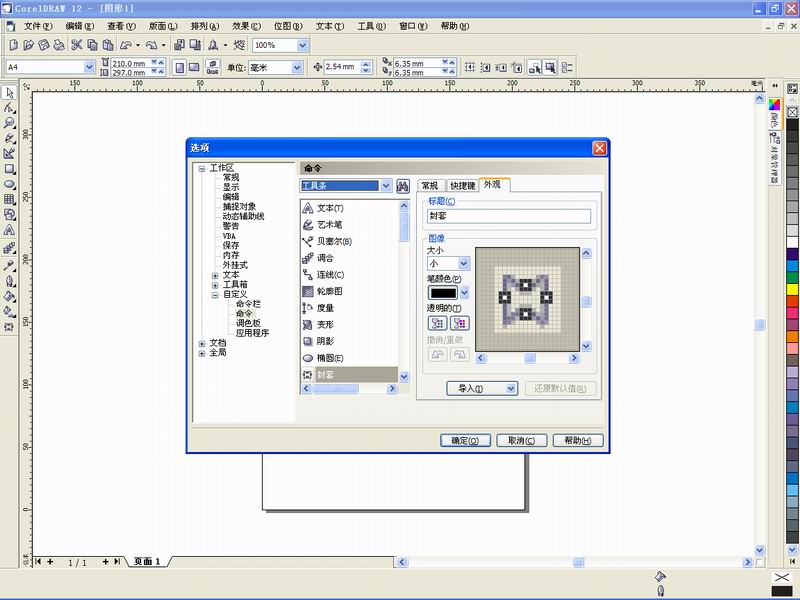Open the image size (大小) dropdown
800x600 pixels.
[x=463, y=264]
